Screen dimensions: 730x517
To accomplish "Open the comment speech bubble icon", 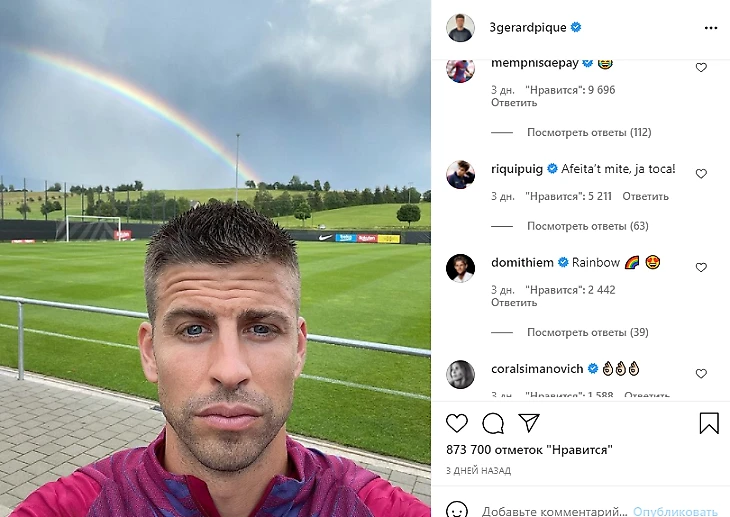I will point(493,423).
